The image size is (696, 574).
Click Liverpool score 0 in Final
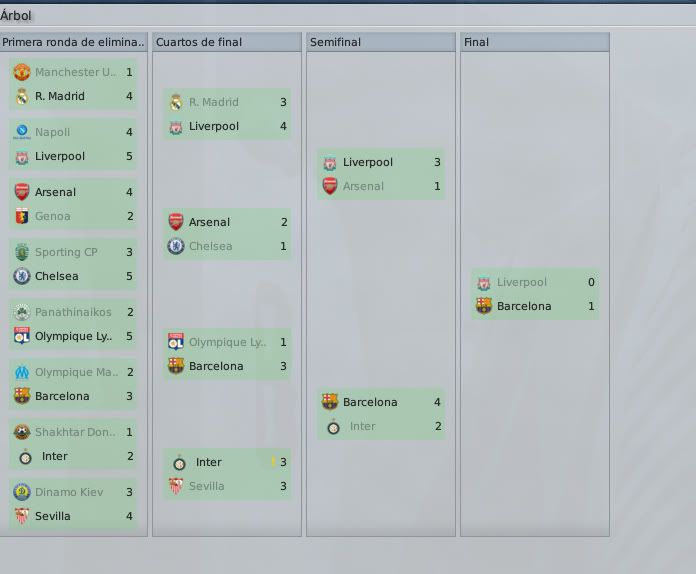(591, 282)
